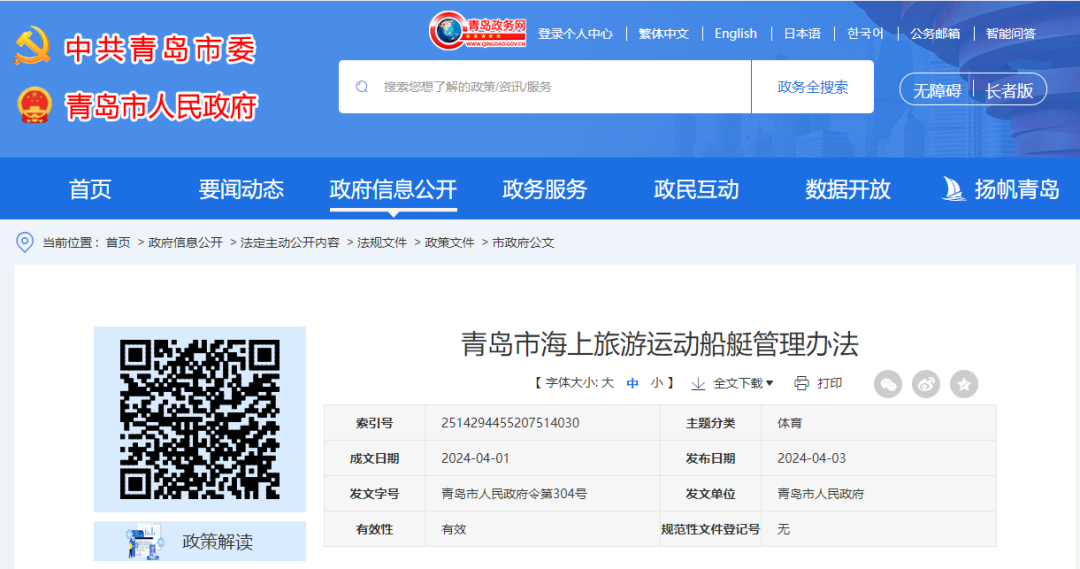Click the document QR code image

tap(200, 420)
